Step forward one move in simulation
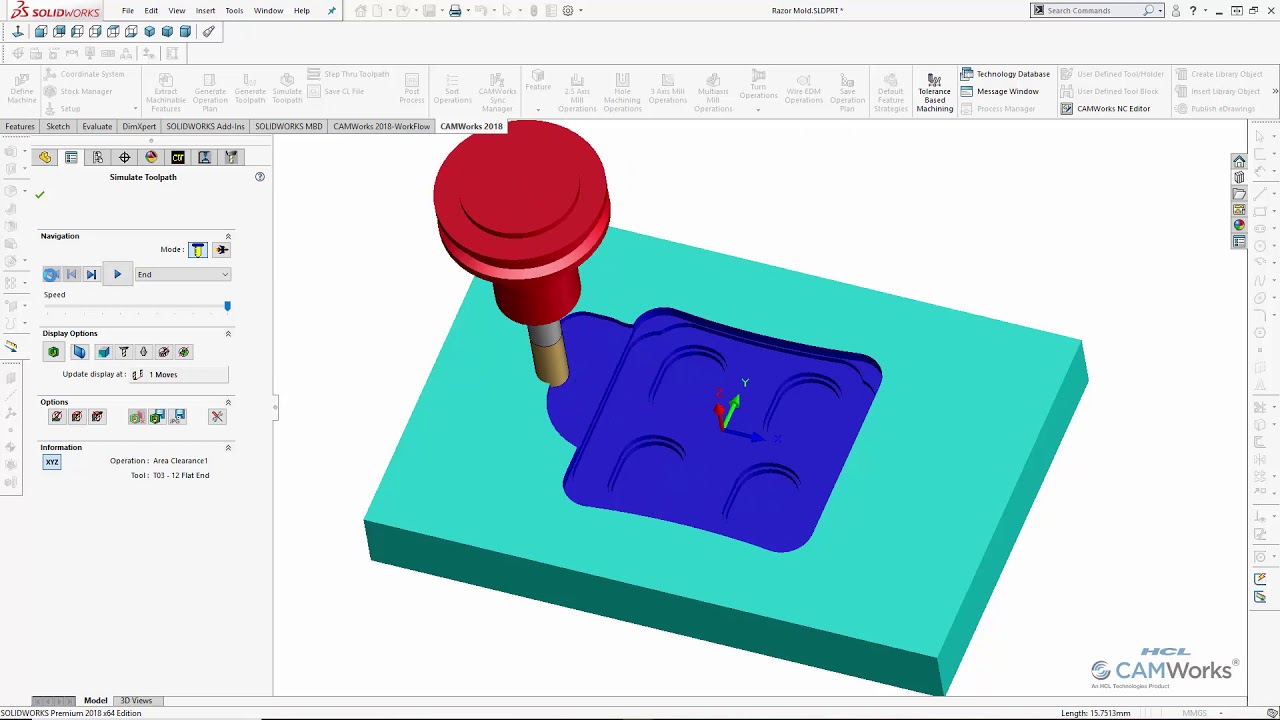The image size is (1280, 720). [x=91, y=274]
